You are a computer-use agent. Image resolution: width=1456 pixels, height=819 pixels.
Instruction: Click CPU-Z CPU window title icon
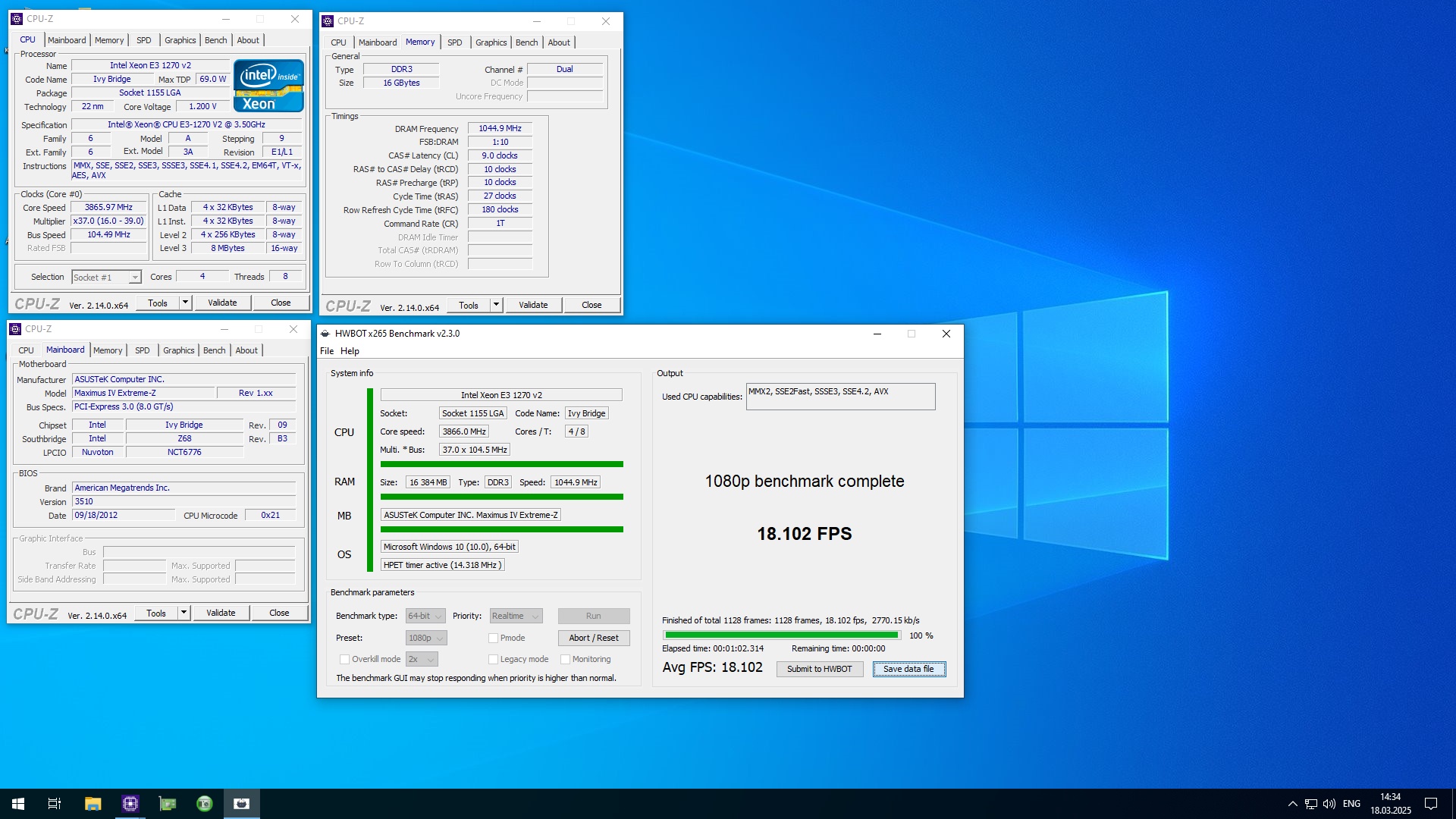(x=17, y=19)
